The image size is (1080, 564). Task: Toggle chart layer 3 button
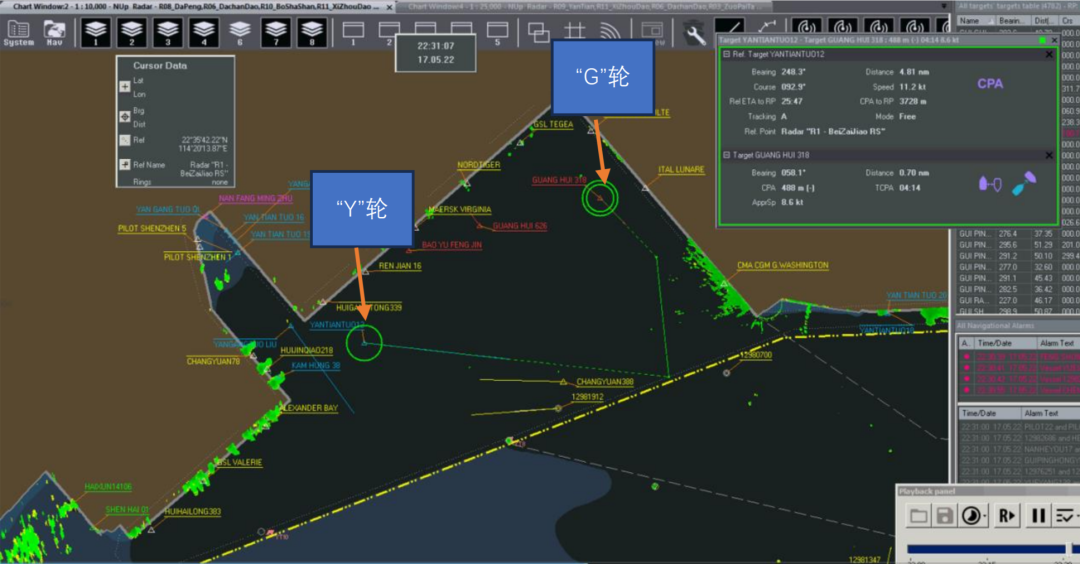pos(167,32)
